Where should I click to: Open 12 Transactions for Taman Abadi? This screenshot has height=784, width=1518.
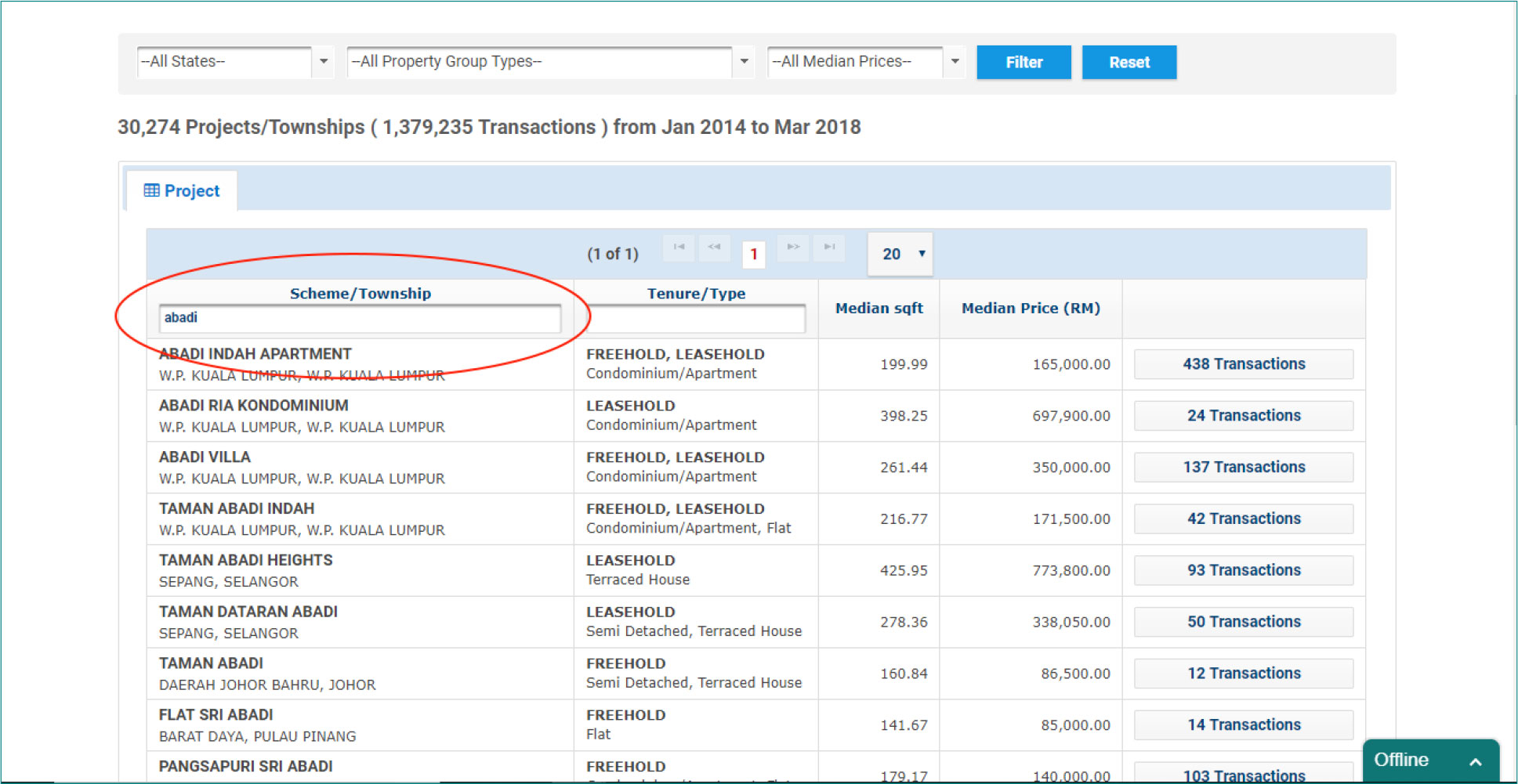tap(1244, 674)
